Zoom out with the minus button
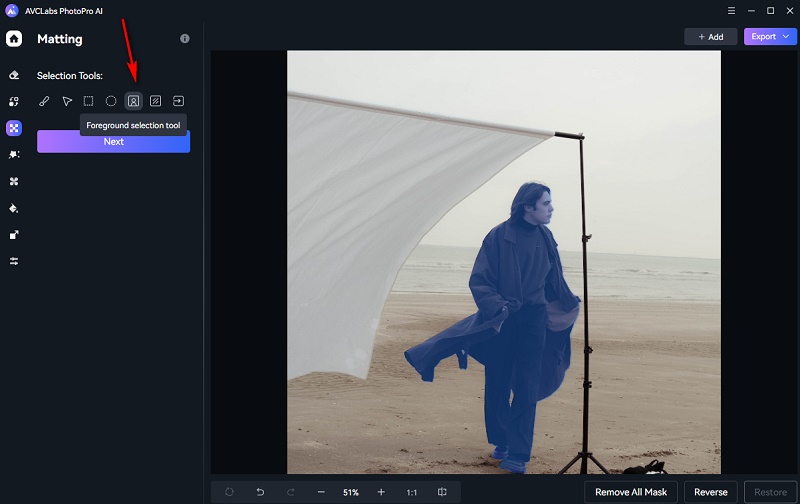800x504 pixels. point(321,492)
